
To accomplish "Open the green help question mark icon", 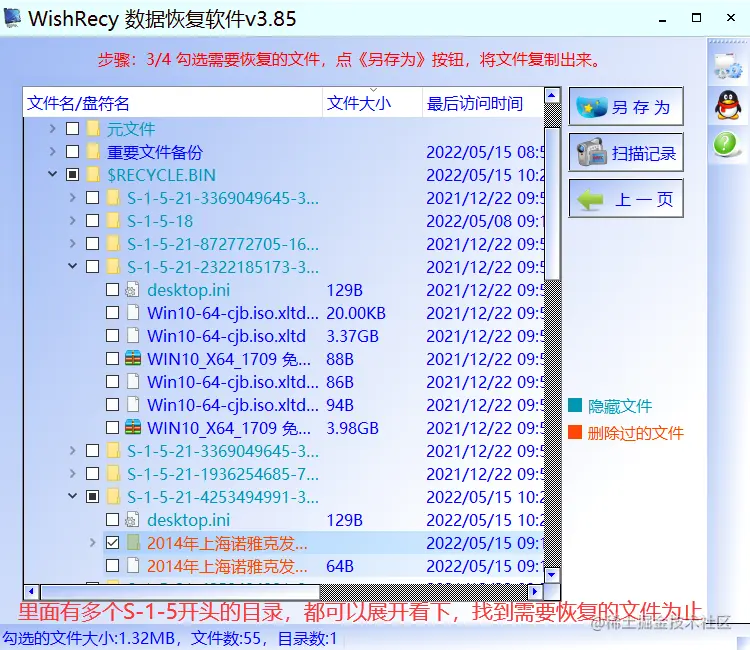I will point(726,144).
